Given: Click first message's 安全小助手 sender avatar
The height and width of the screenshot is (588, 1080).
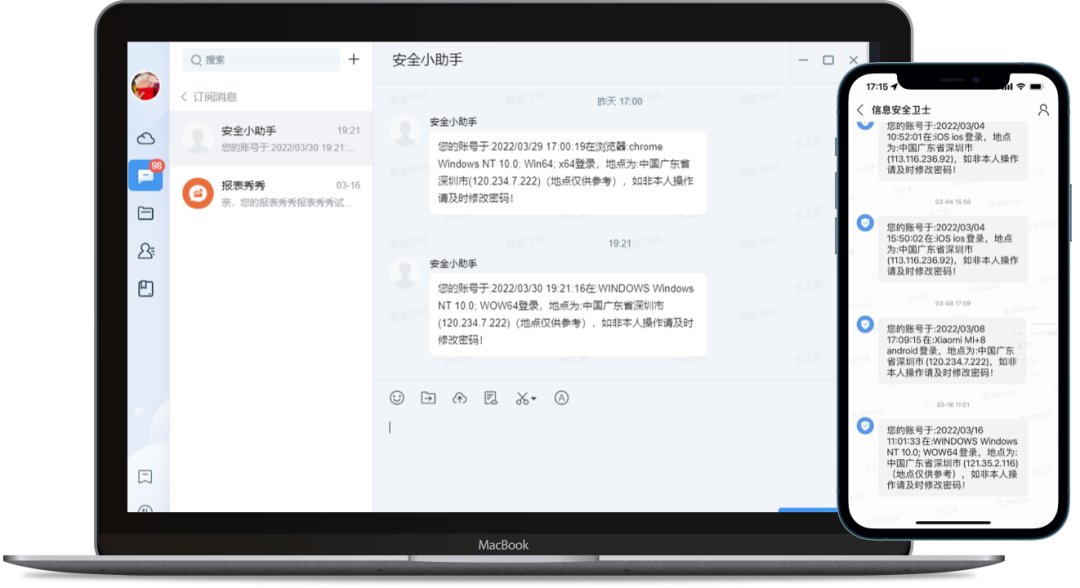Looking at the screenshot, I should (x=405, y=131).
